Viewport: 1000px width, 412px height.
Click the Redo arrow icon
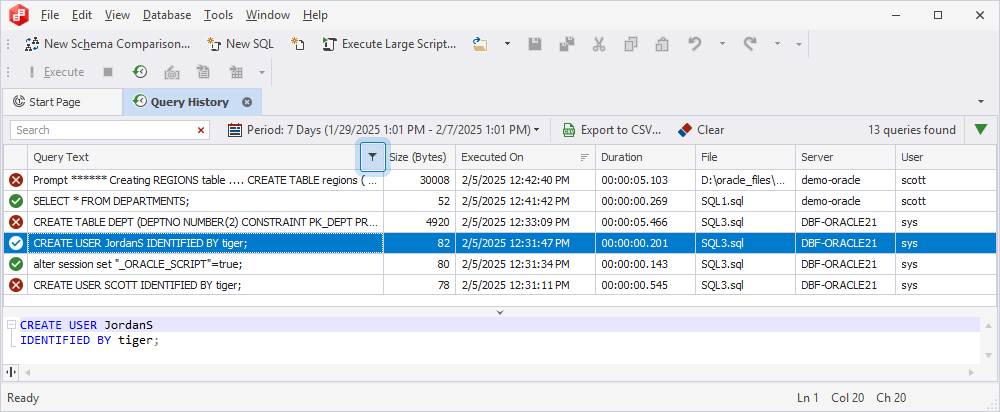[x=750, y=44]
